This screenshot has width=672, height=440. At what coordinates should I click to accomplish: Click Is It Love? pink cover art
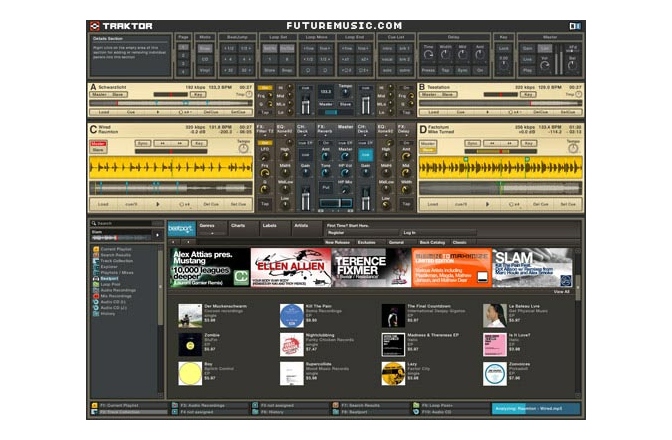pos(495,344)
